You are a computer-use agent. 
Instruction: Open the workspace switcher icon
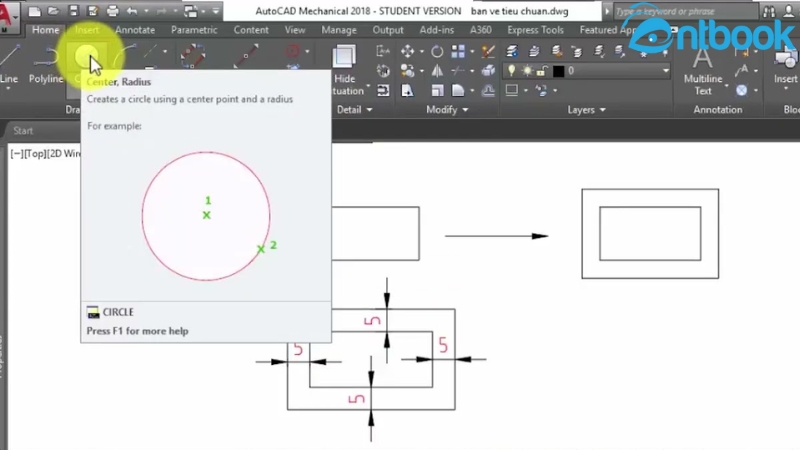point(191,11)
